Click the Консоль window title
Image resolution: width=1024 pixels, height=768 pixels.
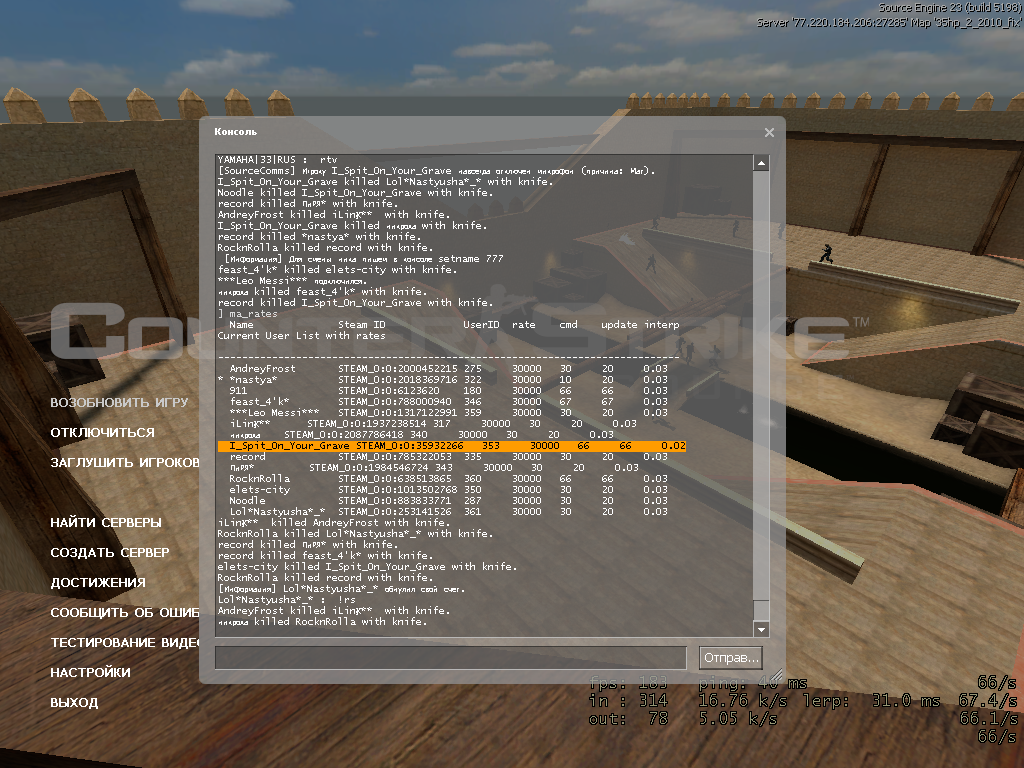(235, 132)
